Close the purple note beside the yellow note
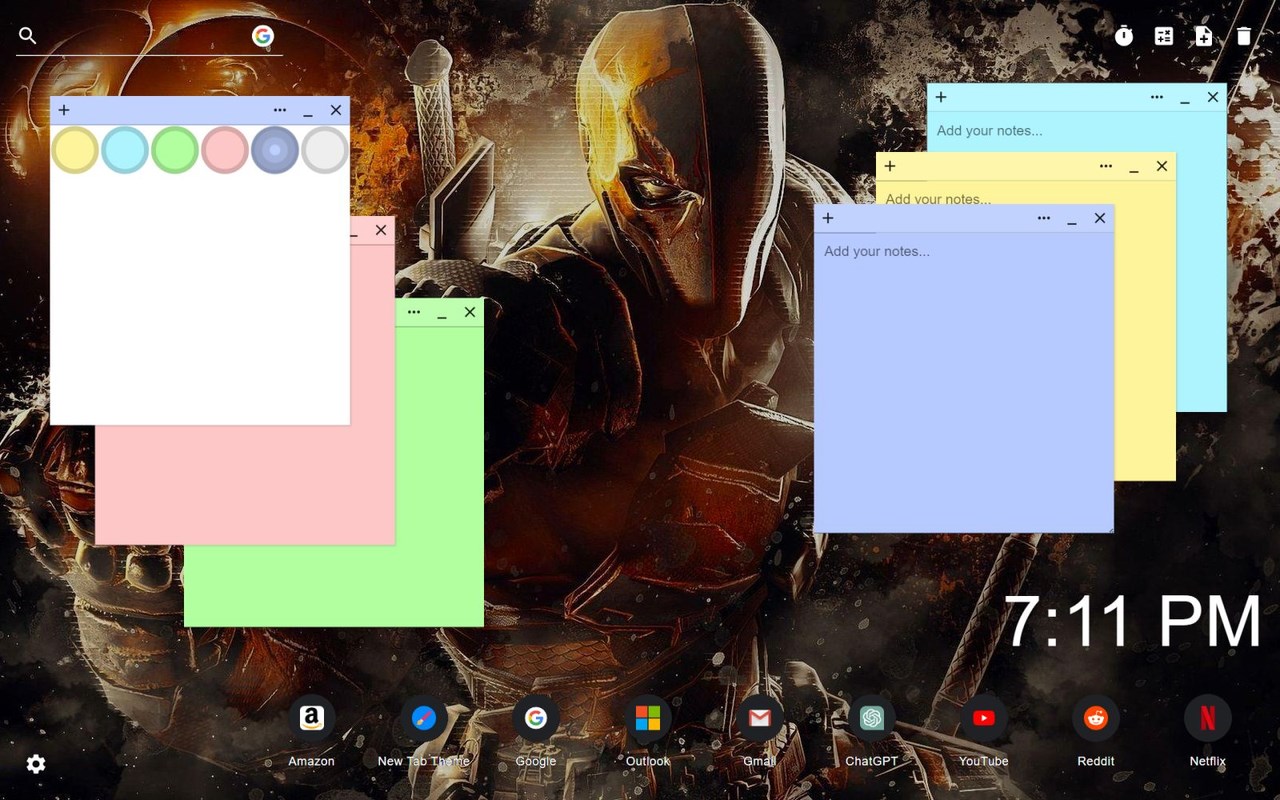The image size is (1280, 800). [1100, 218]
